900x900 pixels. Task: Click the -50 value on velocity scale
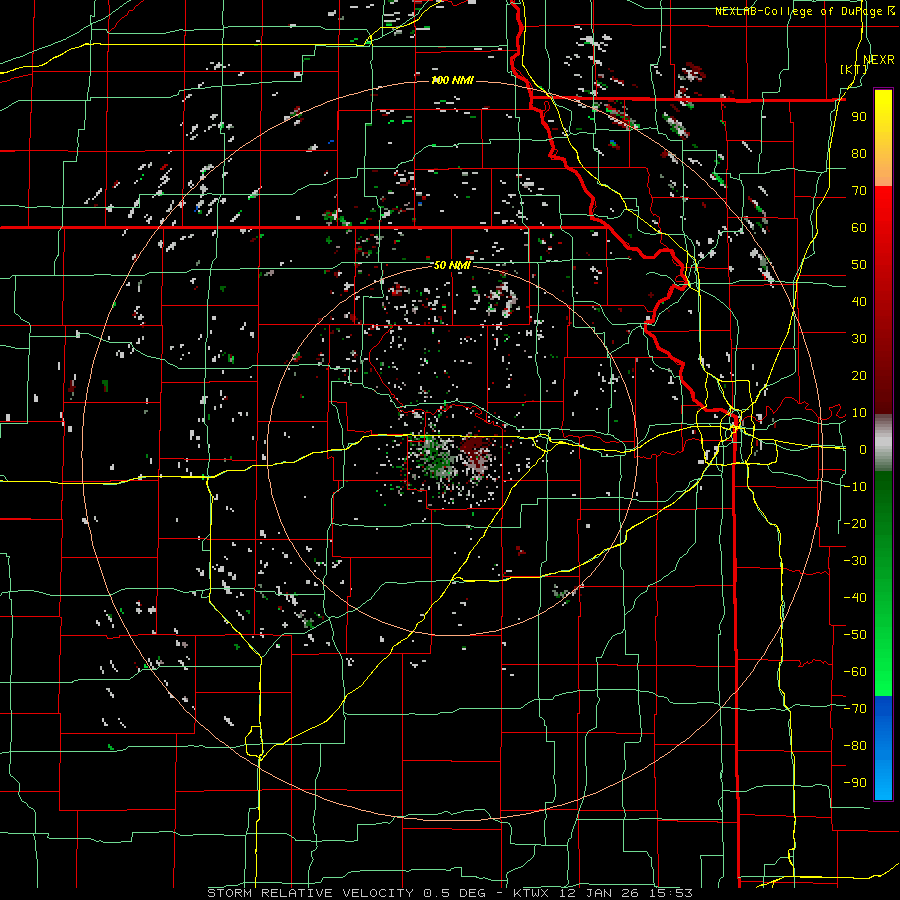855,635
